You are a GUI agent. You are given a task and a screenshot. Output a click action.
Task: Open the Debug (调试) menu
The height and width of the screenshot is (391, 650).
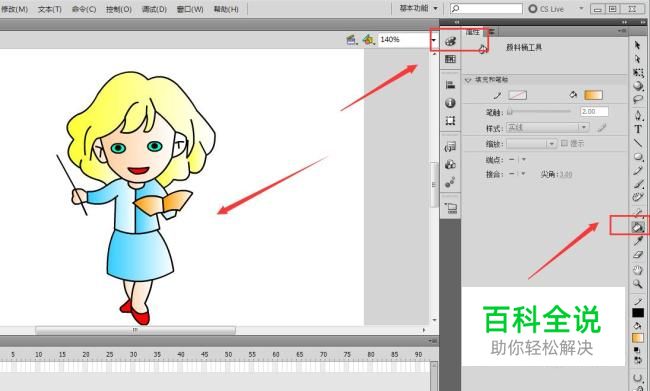point(154,9)
